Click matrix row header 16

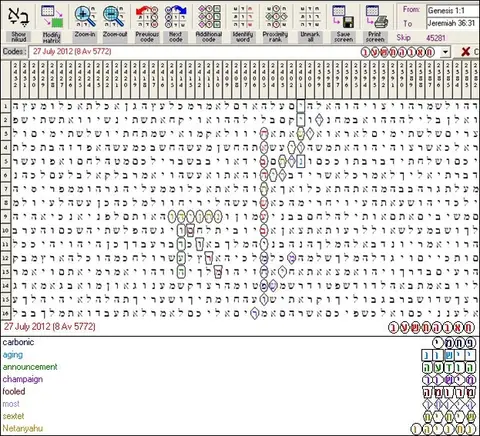[x=6, y=313]
